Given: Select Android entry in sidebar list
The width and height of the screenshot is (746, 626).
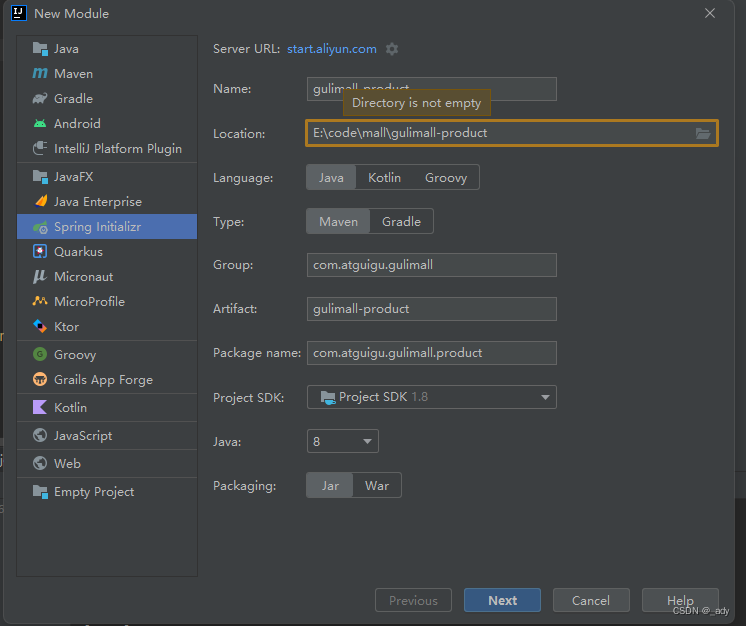Looking at the screenshot, I should [107, 124].
